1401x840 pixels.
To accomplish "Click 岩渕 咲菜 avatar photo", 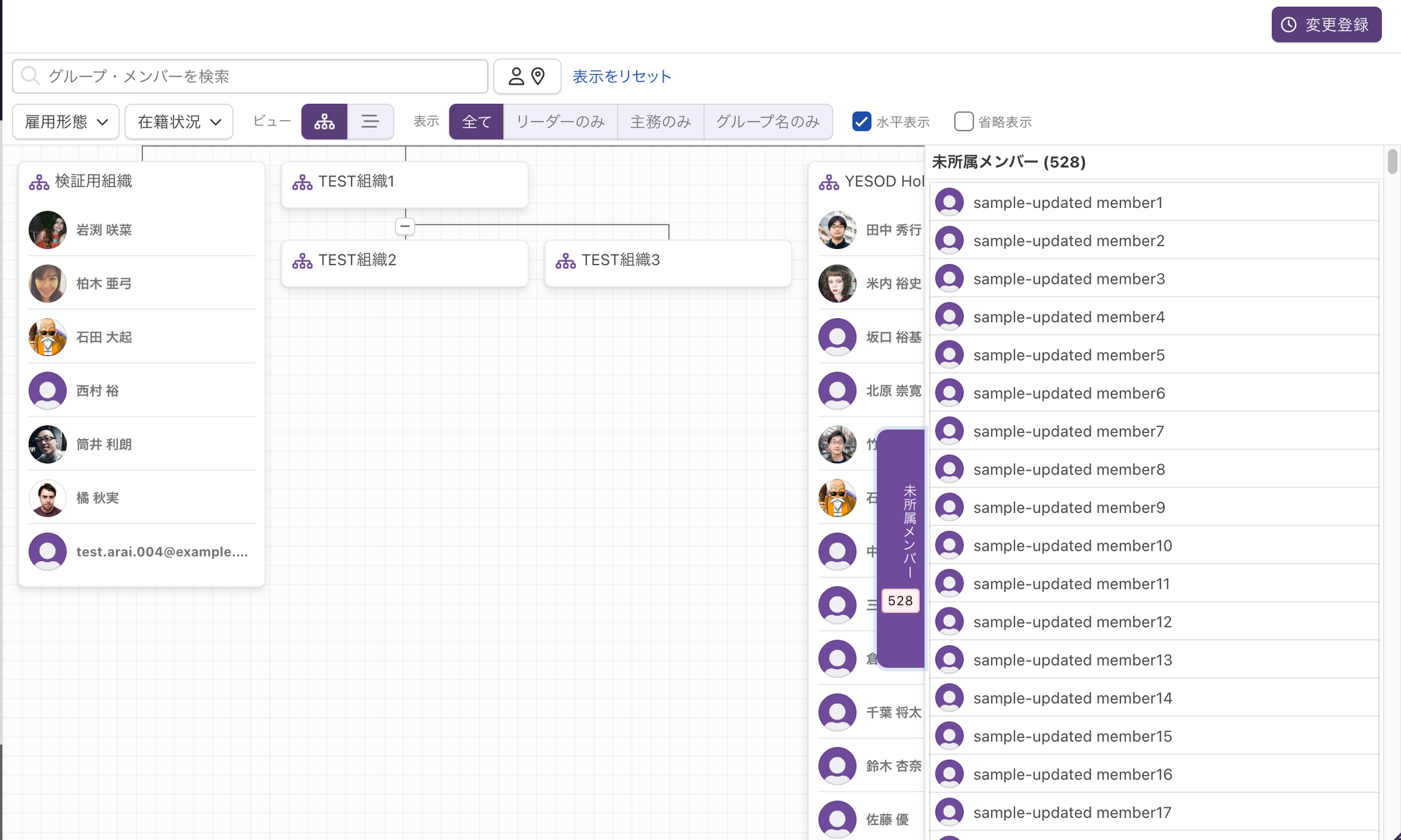I will point(48,230).
